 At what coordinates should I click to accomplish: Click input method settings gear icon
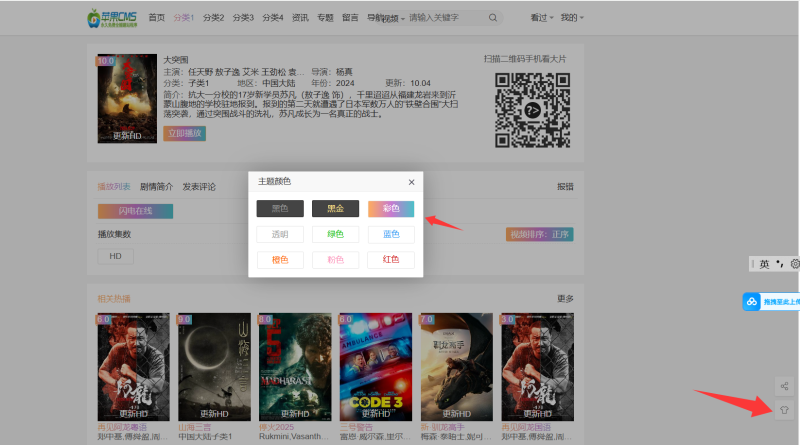(795, 264)
